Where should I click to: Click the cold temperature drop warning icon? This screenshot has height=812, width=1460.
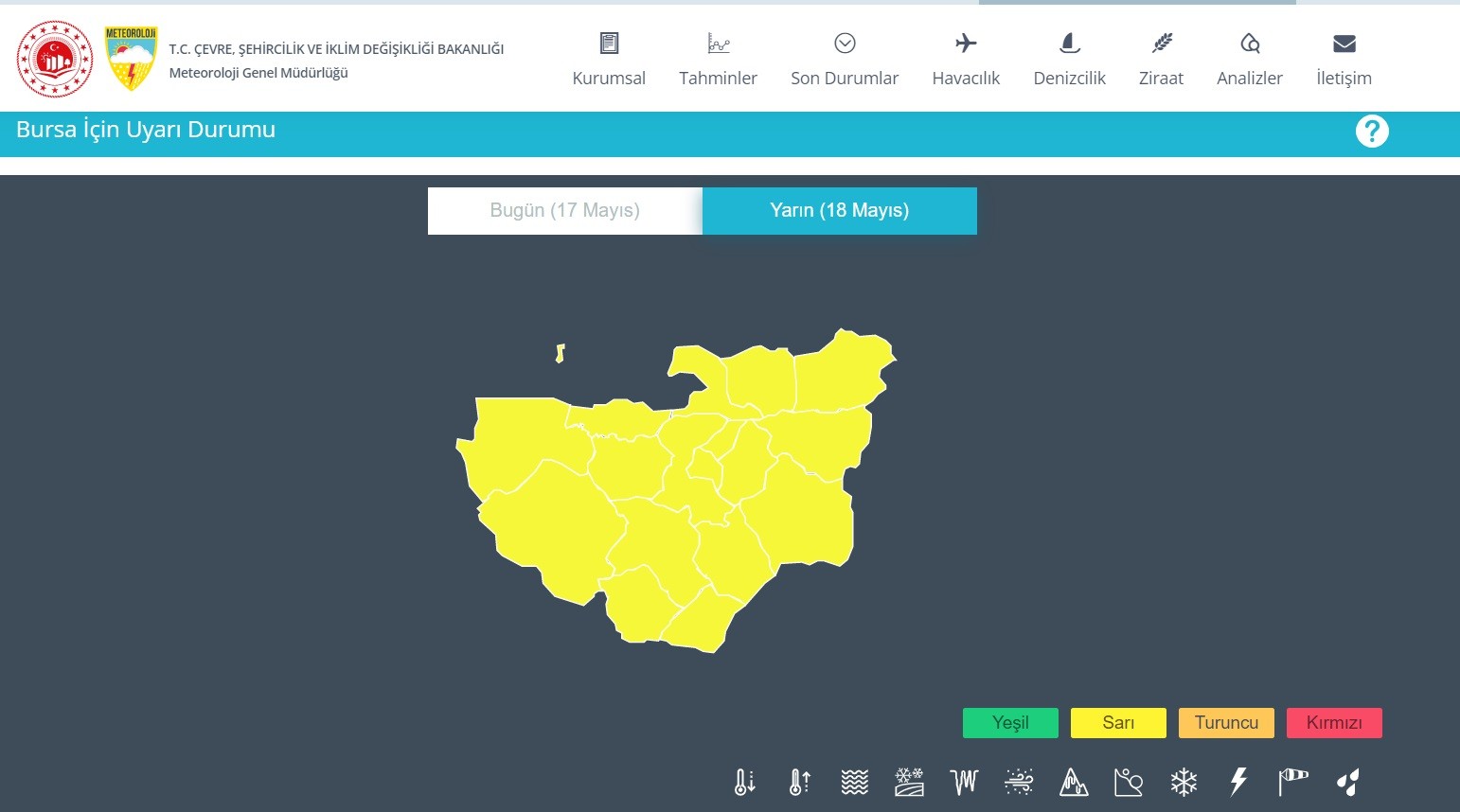[745, 782]
